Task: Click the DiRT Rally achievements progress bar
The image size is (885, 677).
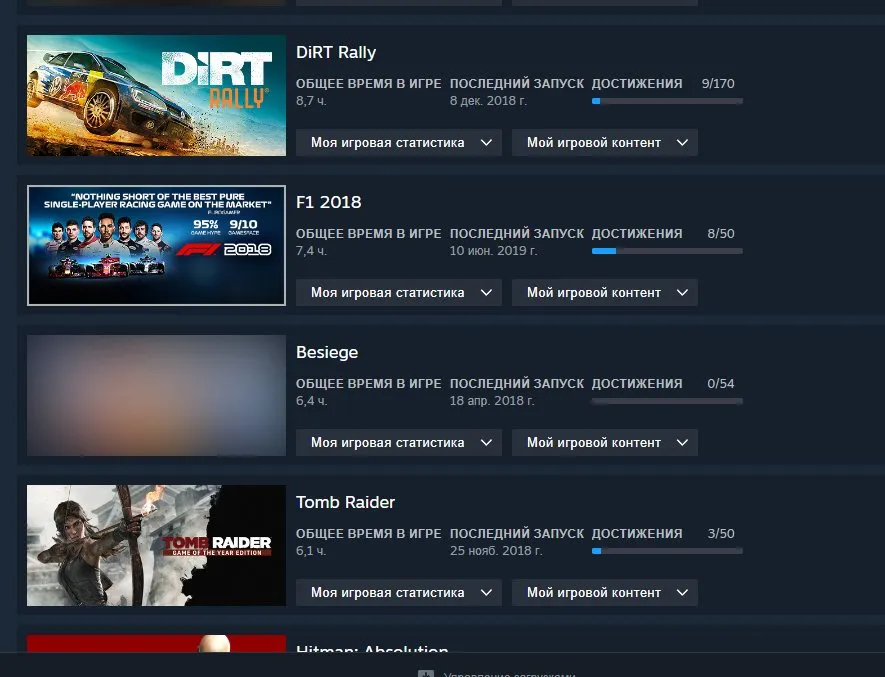Action: coord(667,101)
